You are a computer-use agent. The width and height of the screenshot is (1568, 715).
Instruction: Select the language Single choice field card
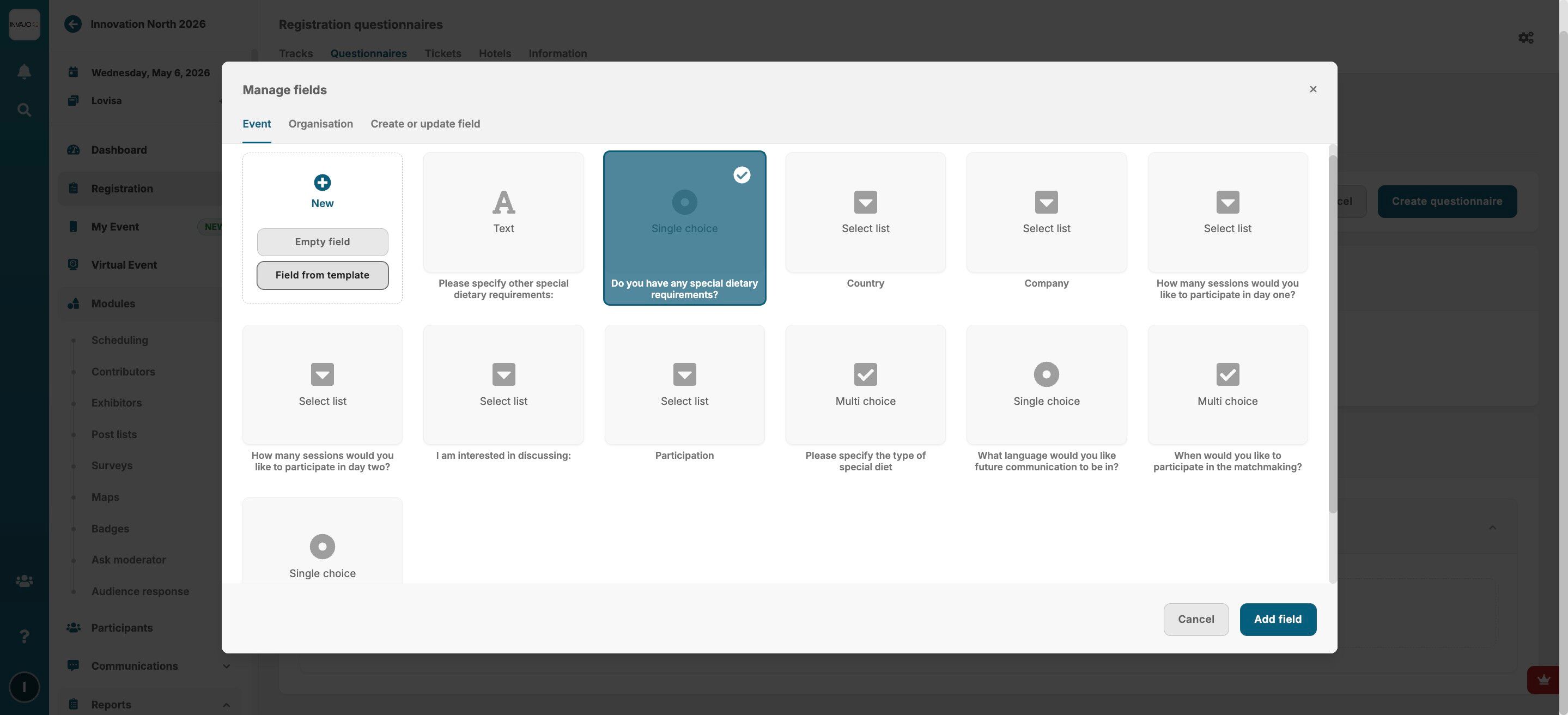(x=1046, y=385)
